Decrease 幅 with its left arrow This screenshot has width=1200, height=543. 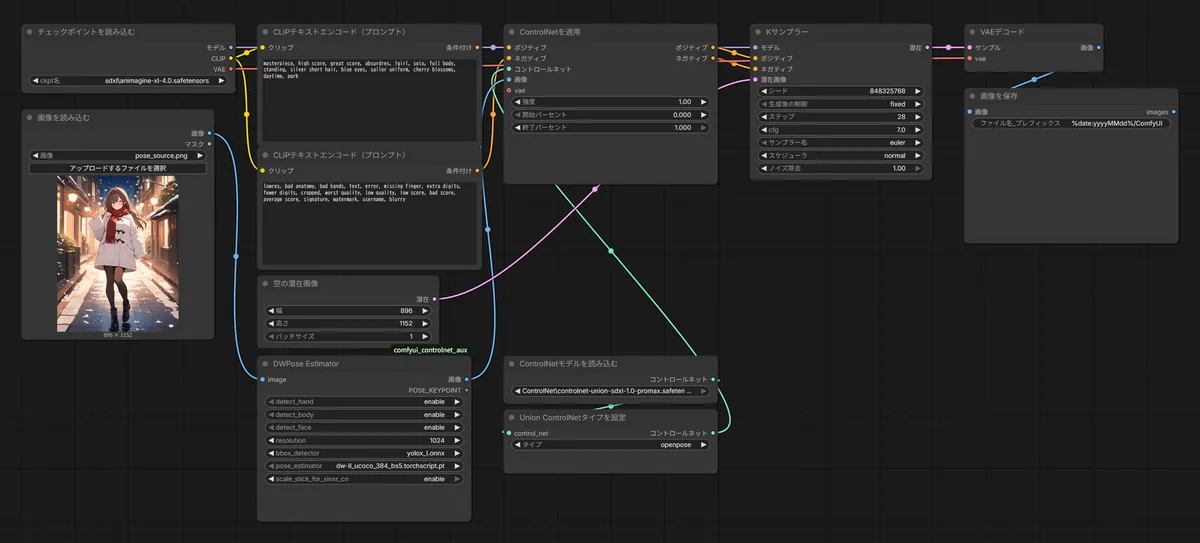[x=272, y=311]
